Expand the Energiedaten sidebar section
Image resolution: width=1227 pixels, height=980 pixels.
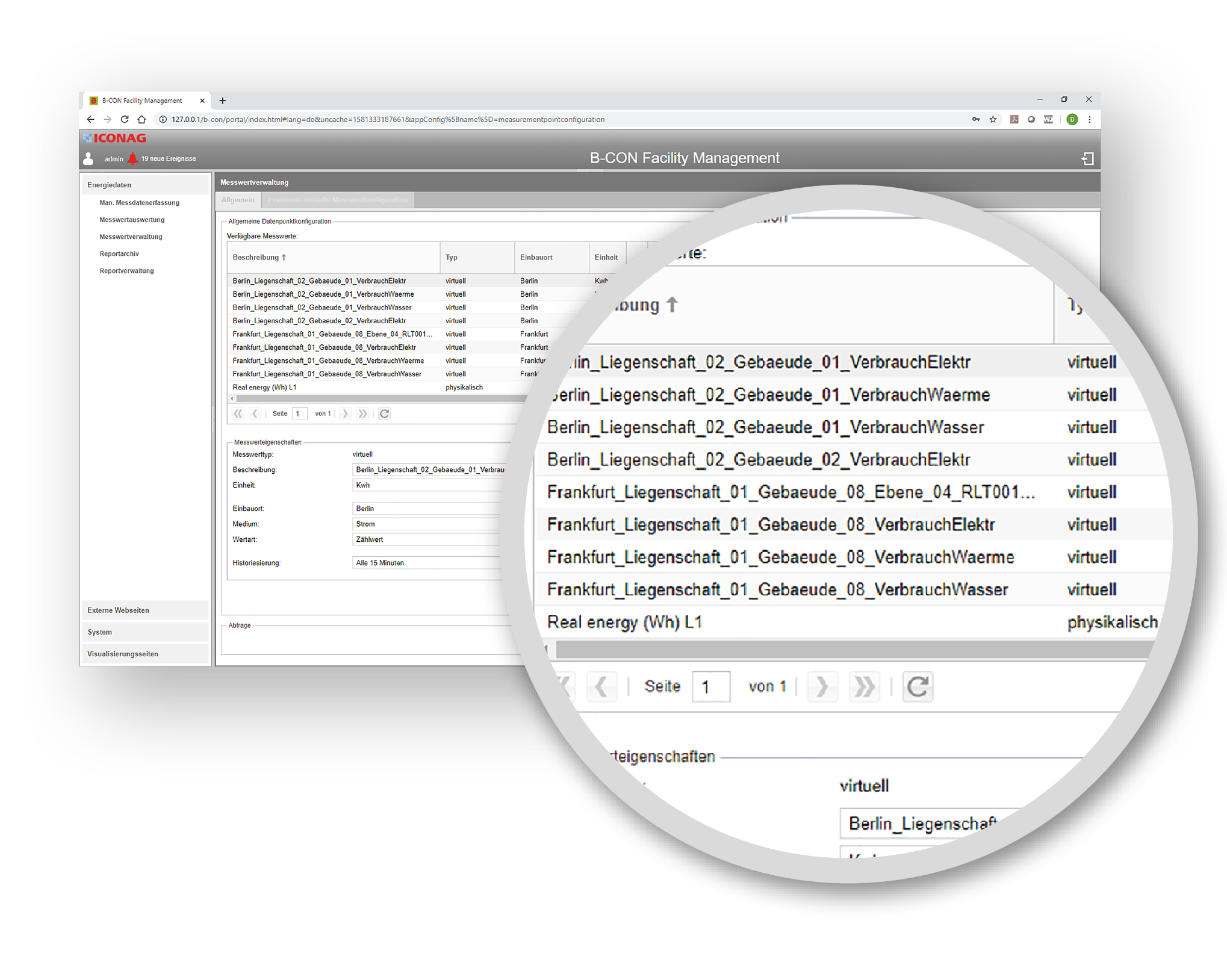click(x=110, y=185)
